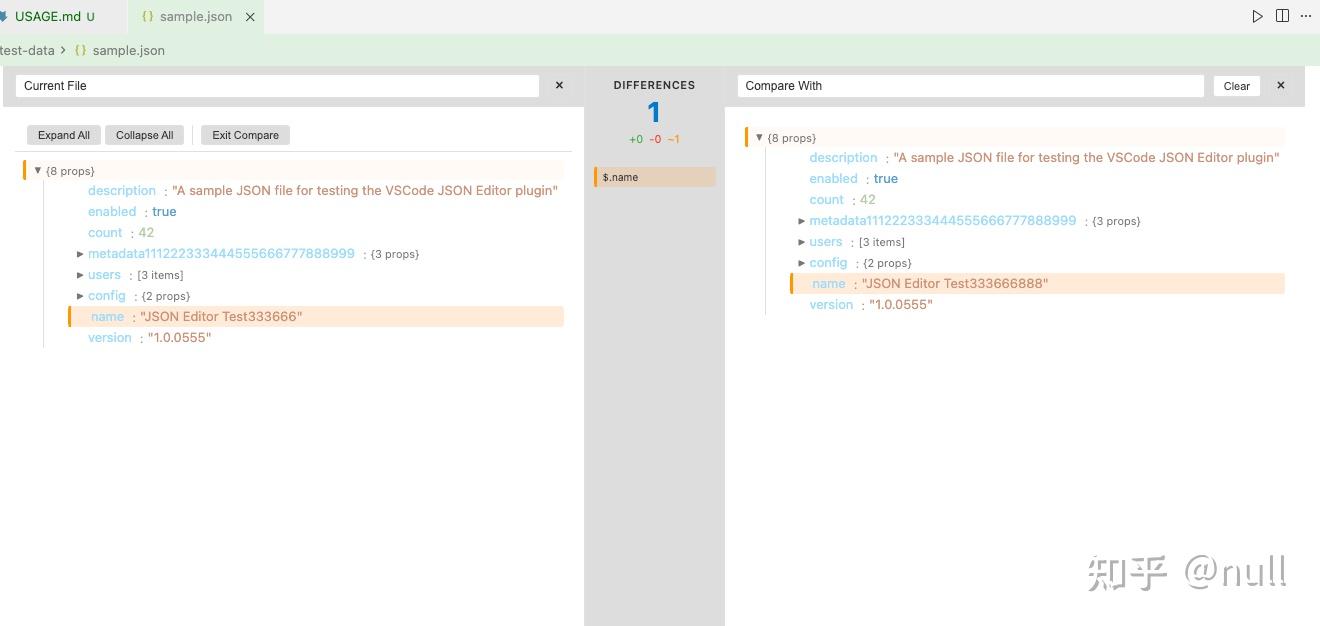Image resolution: width=1320 pixels, height=626 pixels.
Task: Click the description key in Current File
Action: coord(122,191)
